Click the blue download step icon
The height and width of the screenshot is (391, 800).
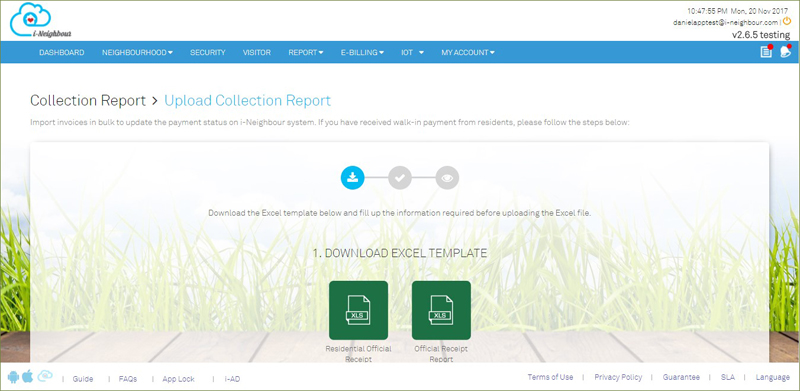click(353, 178)
